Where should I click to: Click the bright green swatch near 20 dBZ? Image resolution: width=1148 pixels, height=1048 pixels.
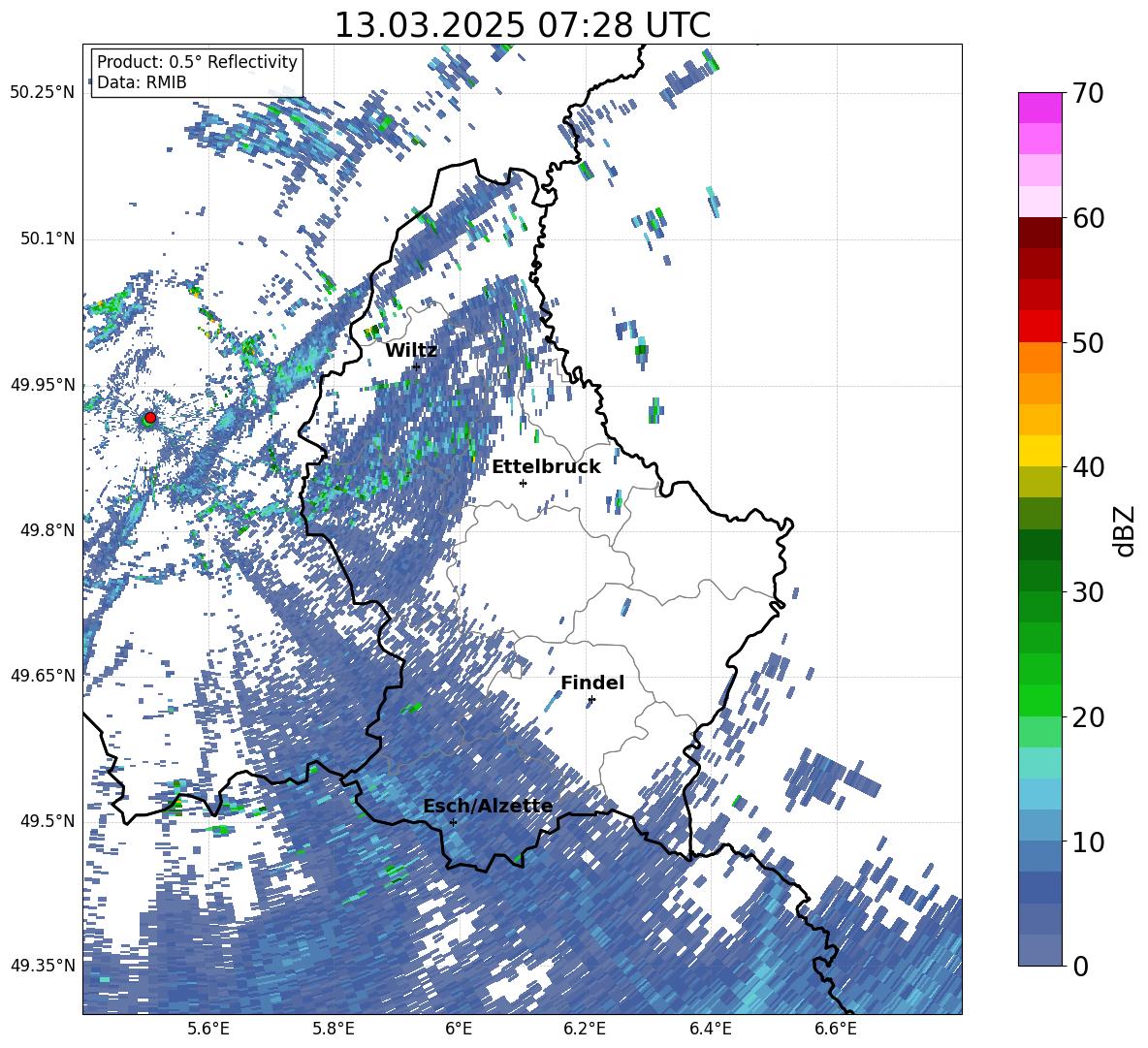1039,700
